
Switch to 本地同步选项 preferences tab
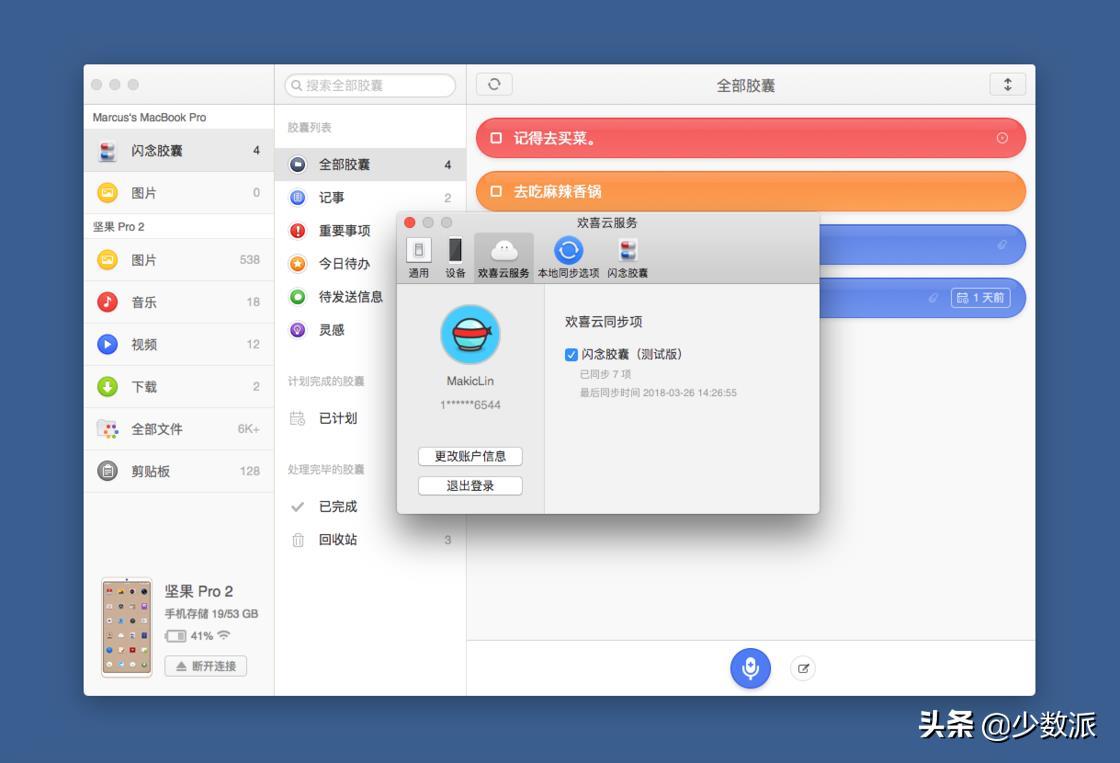pyautogui.click(x=568, y=257)
